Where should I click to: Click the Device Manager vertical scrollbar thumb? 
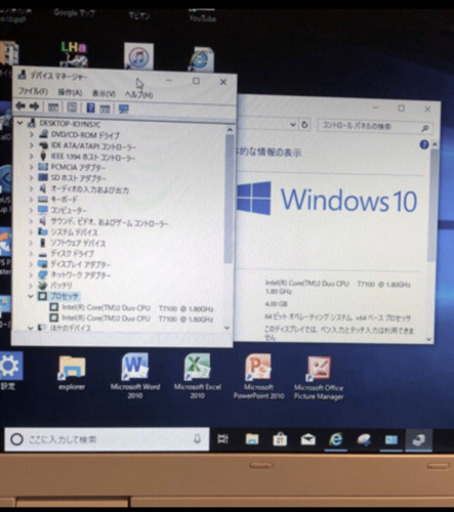(228, 199)
